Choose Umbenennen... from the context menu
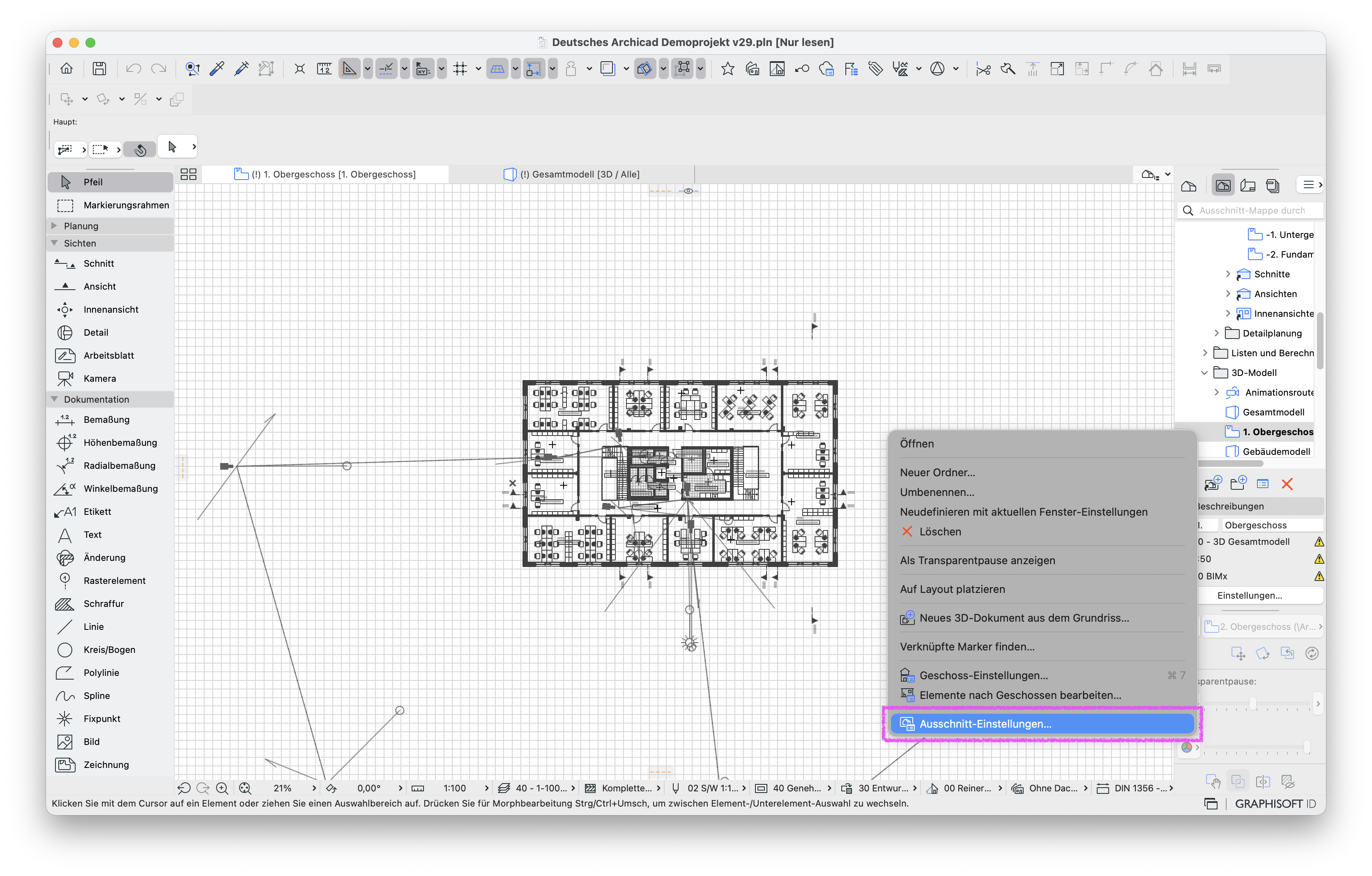 1042,492
